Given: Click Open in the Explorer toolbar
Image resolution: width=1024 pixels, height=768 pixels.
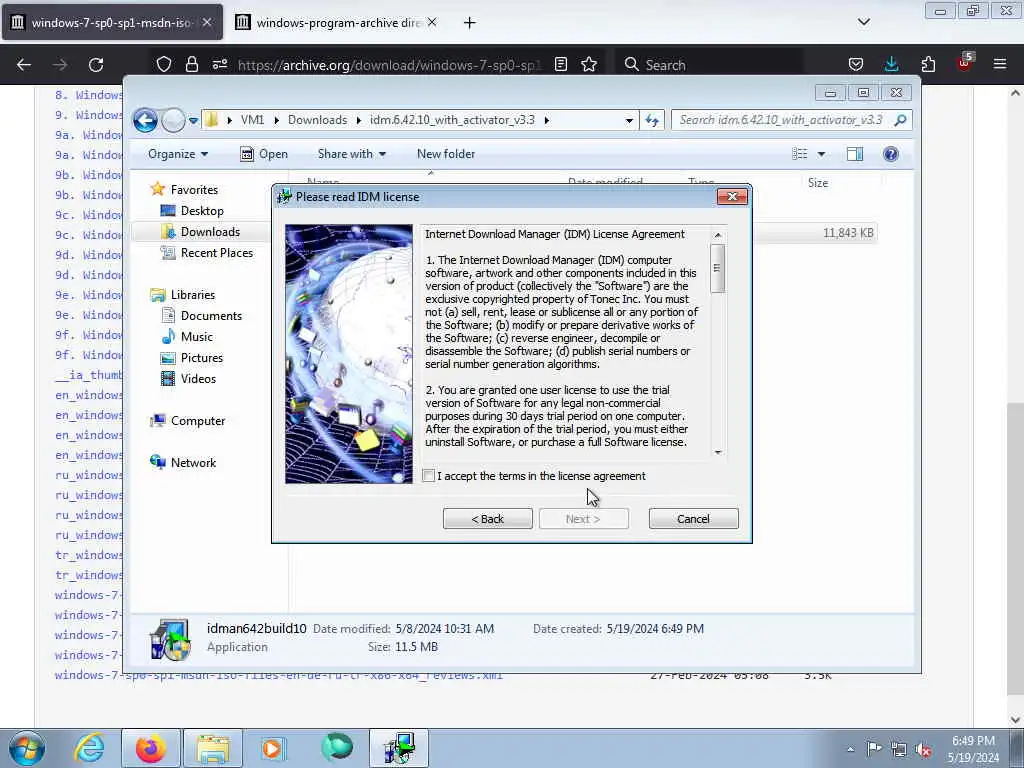Looking at the screenshot, I should [264, 154].
